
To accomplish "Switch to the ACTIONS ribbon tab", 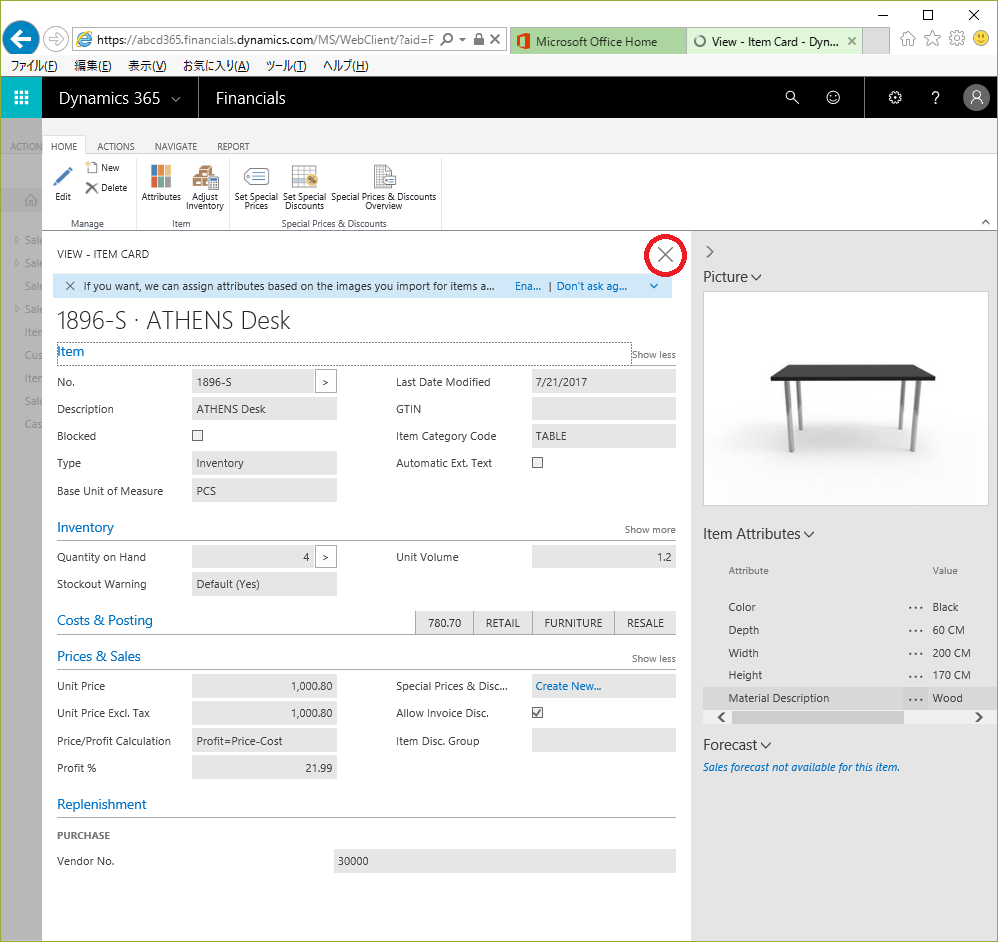I will click(x=115, y=146).
